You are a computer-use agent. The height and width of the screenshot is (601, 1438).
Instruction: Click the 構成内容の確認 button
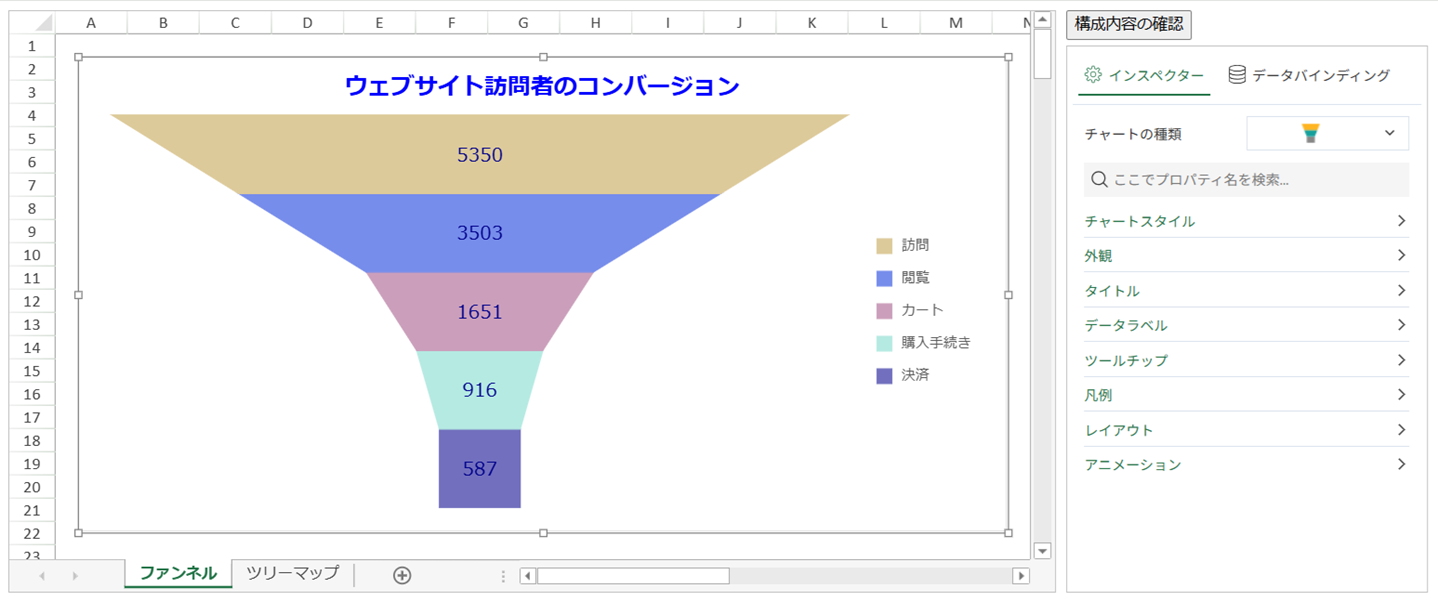[x=1130, y=24]
